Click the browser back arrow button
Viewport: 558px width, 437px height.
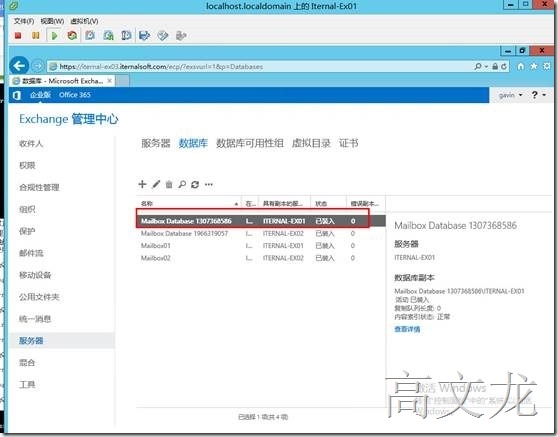19,66
